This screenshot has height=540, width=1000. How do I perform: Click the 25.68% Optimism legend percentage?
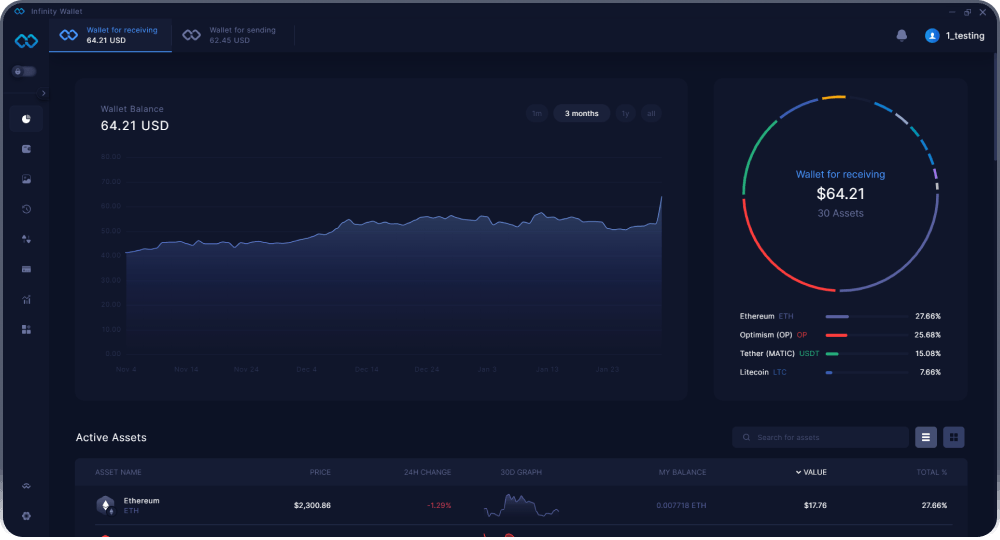(928, 335)
